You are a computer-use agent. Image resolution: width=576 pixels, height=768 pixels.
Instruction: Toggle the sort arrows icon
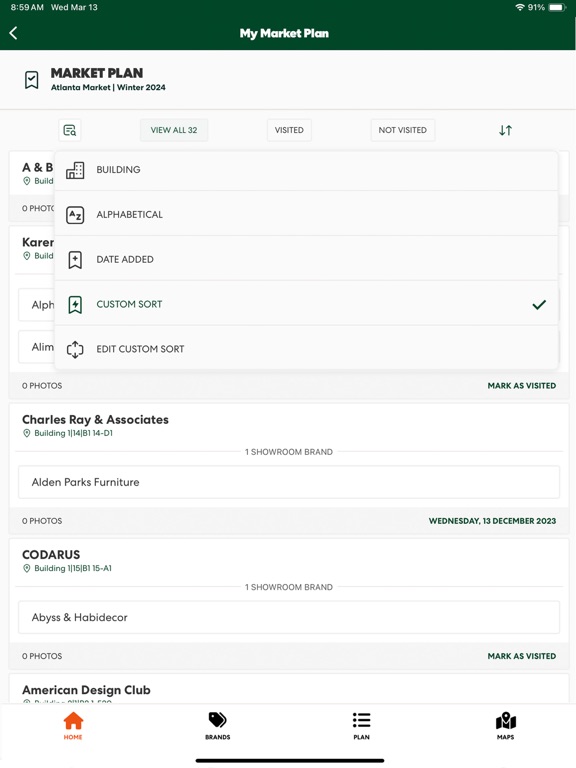[505, 130]
